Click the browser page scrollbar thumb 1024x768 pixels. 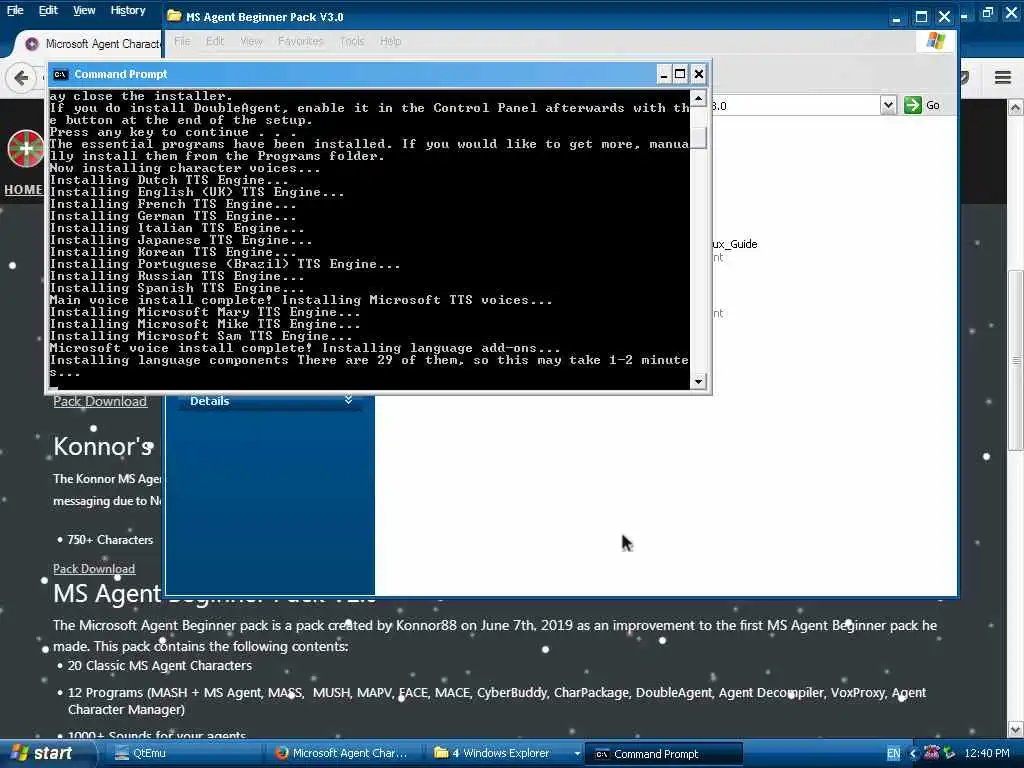pyautogui.click(x=1016, y=360)
